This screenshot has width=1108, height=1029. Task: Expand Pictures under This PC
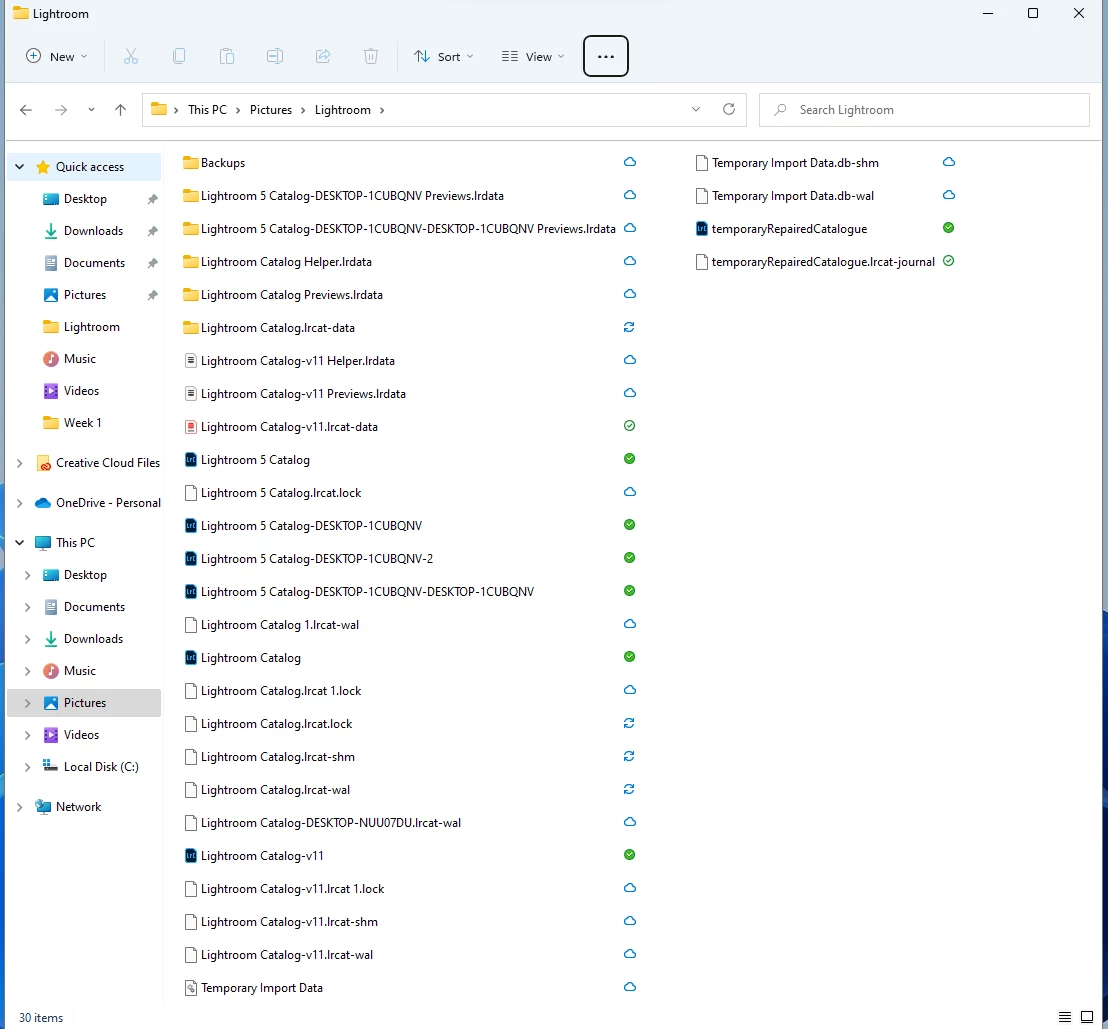click(28, 703)
